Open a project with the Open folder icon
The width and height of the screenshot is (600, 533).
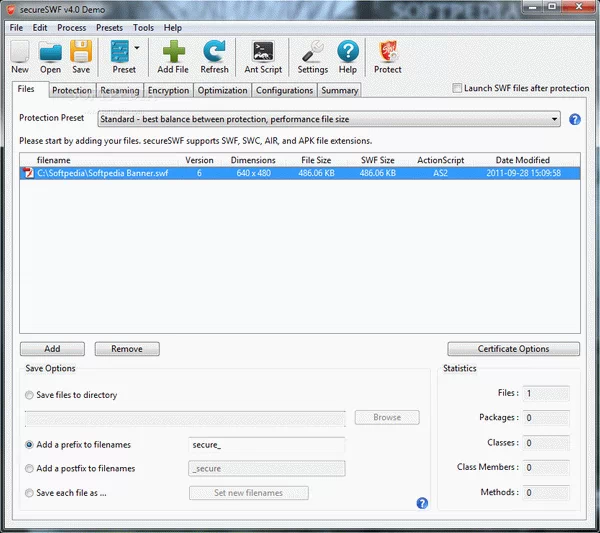click(50, 52)
